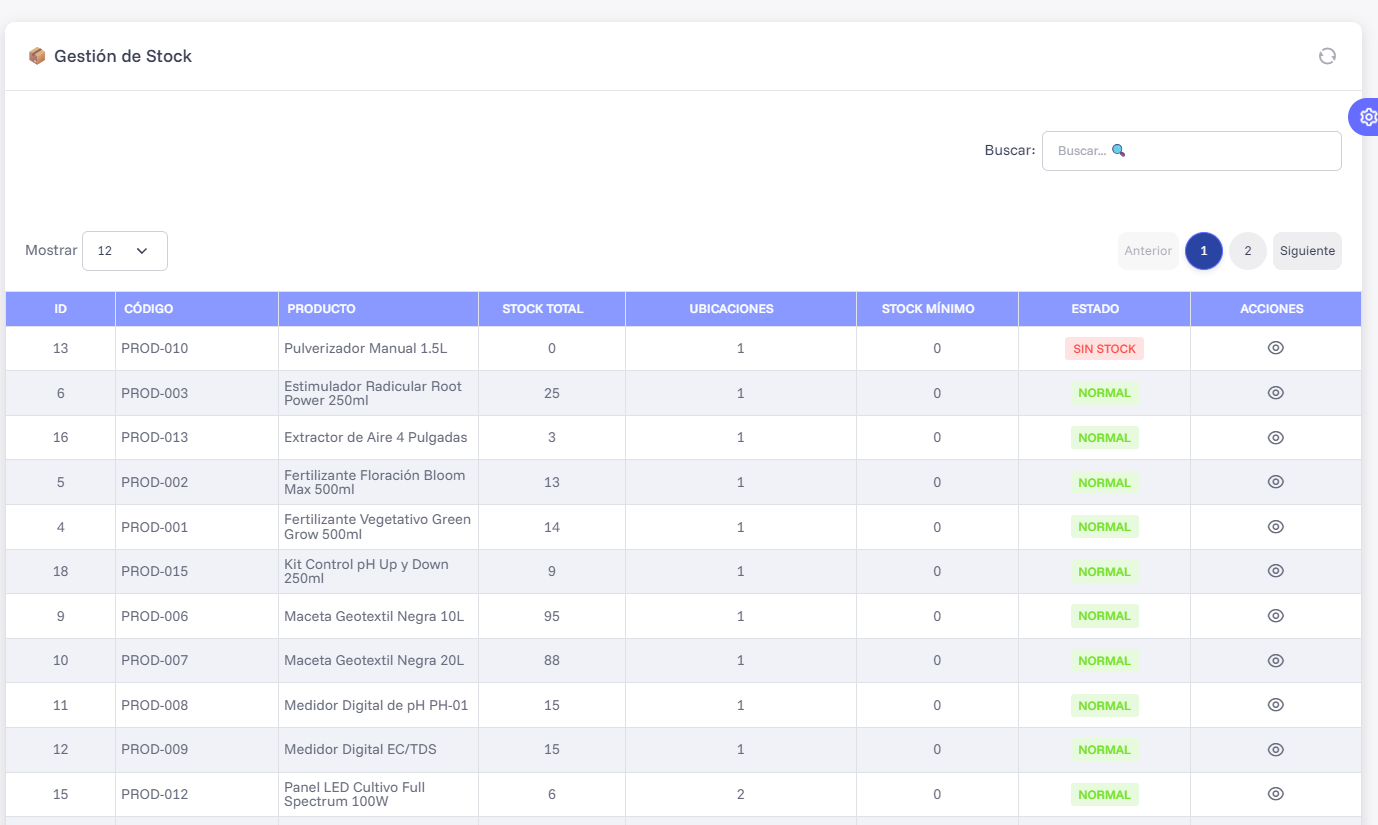View details for Pulverizador Manual 1.5L

point(1275,348)
